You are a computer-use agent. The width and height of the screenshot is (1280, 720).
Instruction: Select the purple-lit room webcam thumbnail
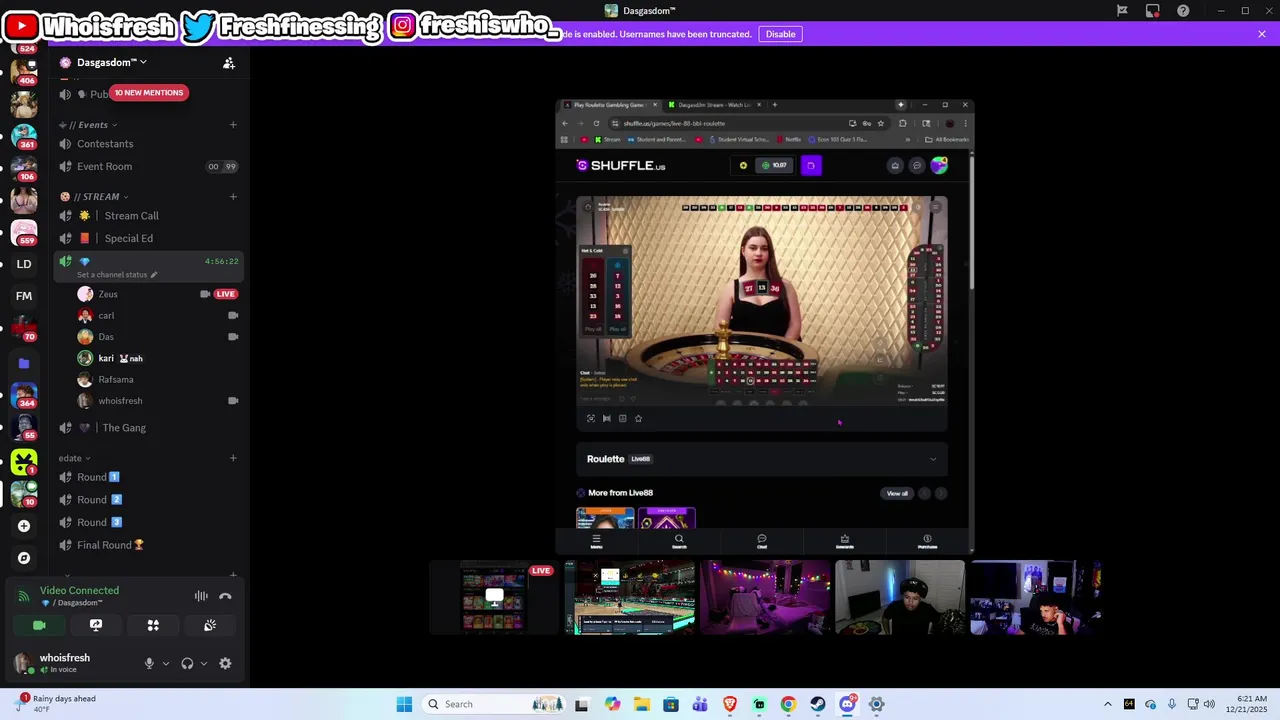765,597
